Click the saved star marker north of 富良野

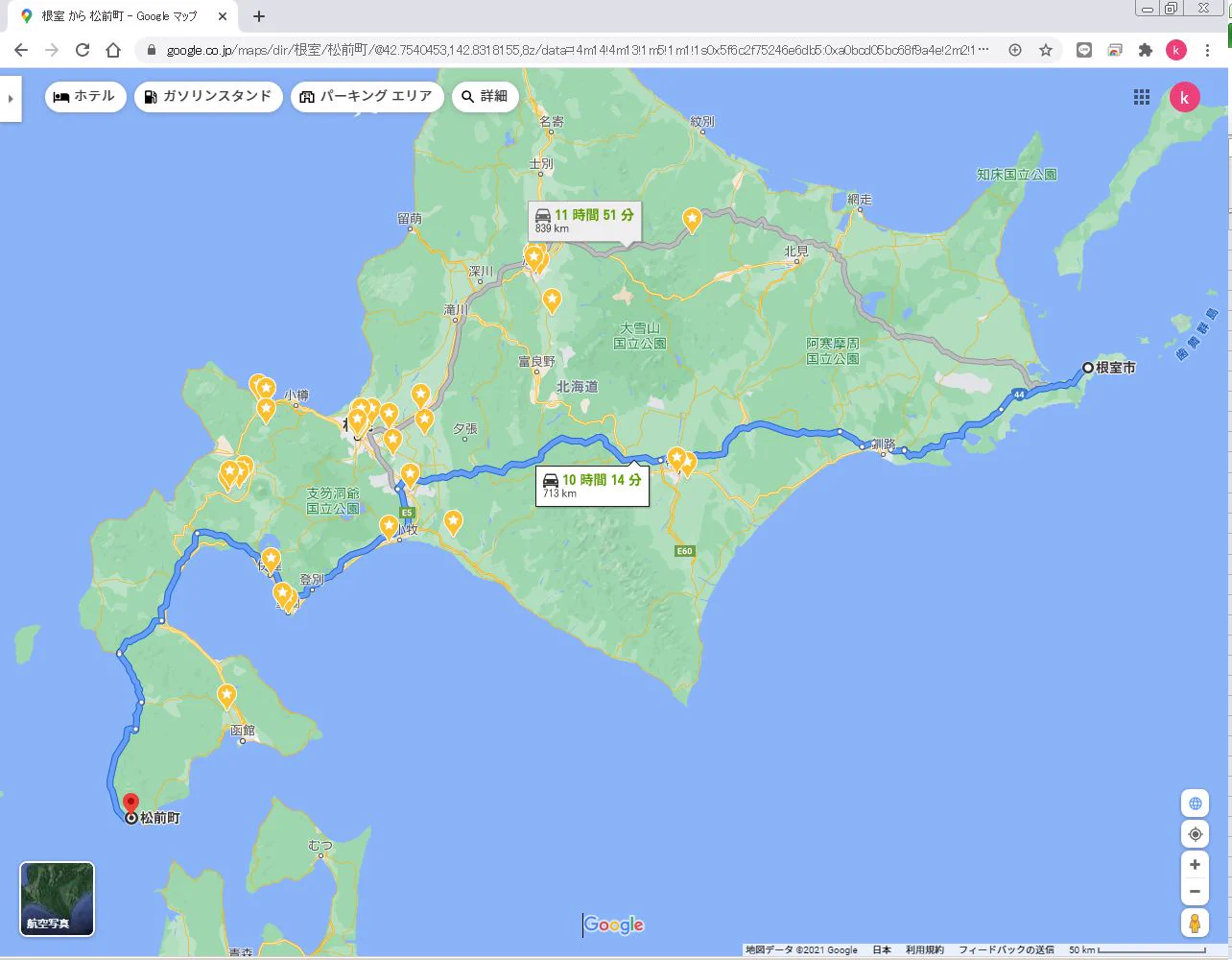pyautogui.click(x=552, y=301)
